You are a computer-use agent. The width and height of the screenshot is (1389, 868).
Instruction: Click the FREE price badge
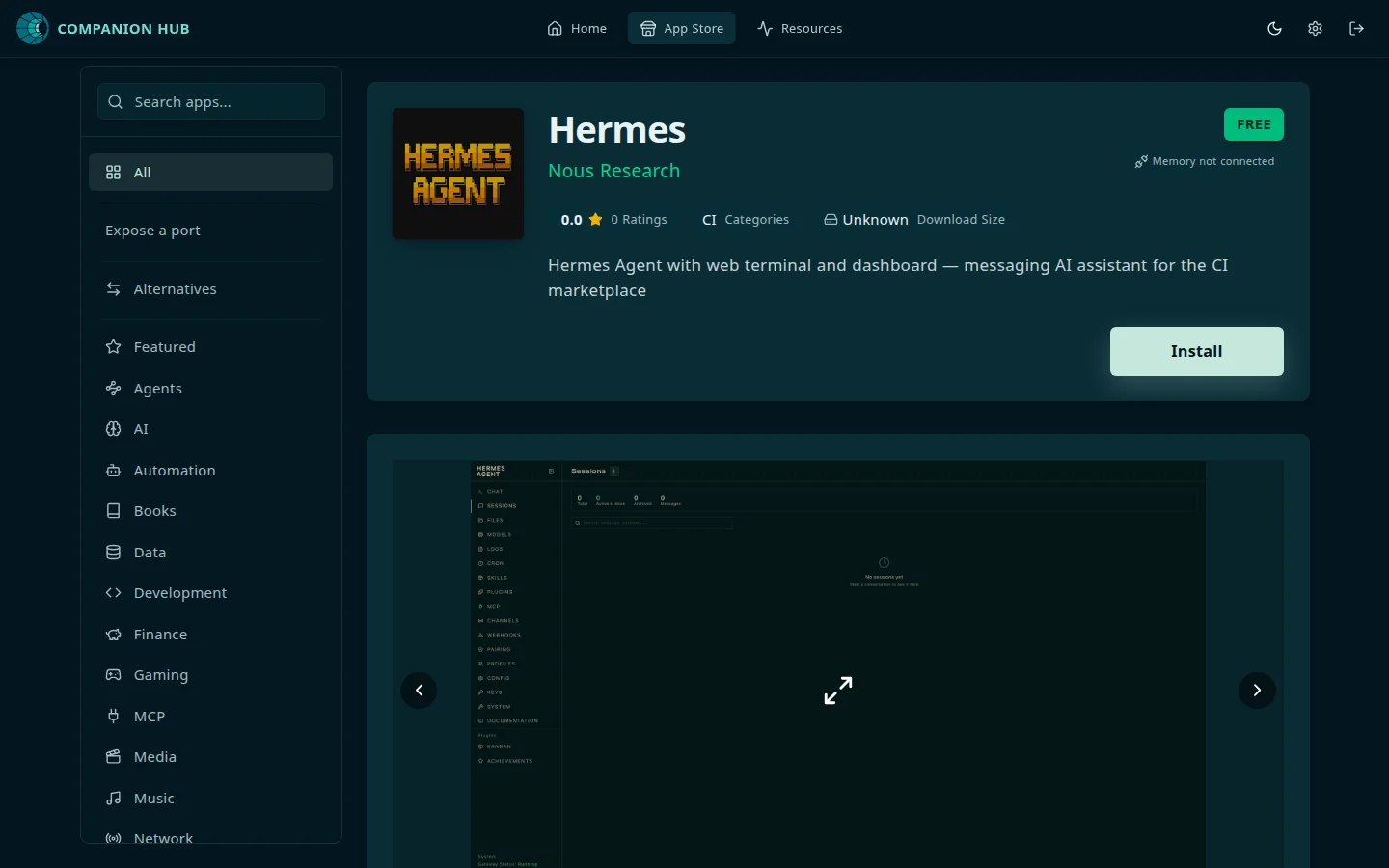[x=1253, y=124]
